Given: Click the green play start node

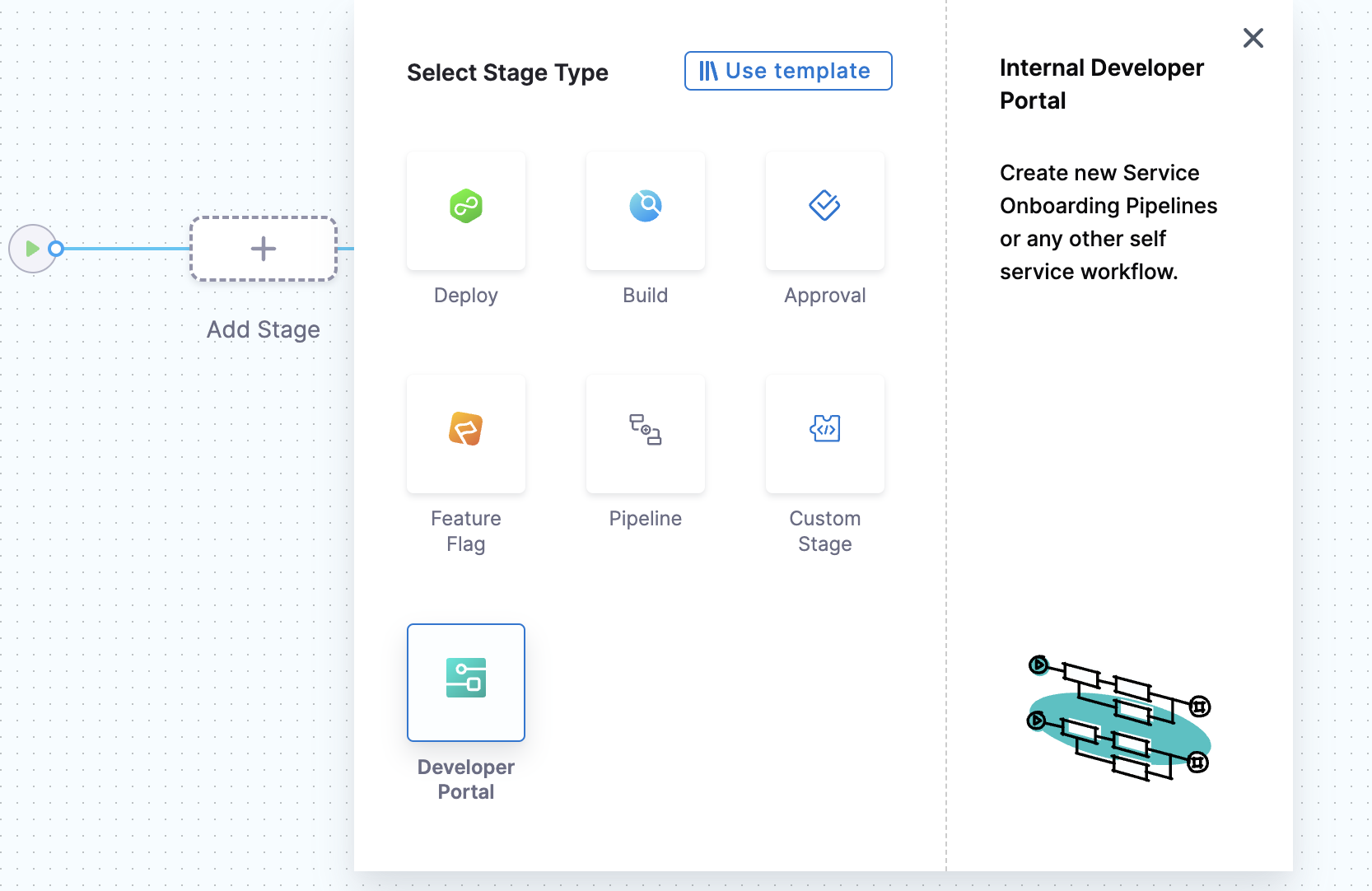Looking at the screenshot, I should coord(32,249).
